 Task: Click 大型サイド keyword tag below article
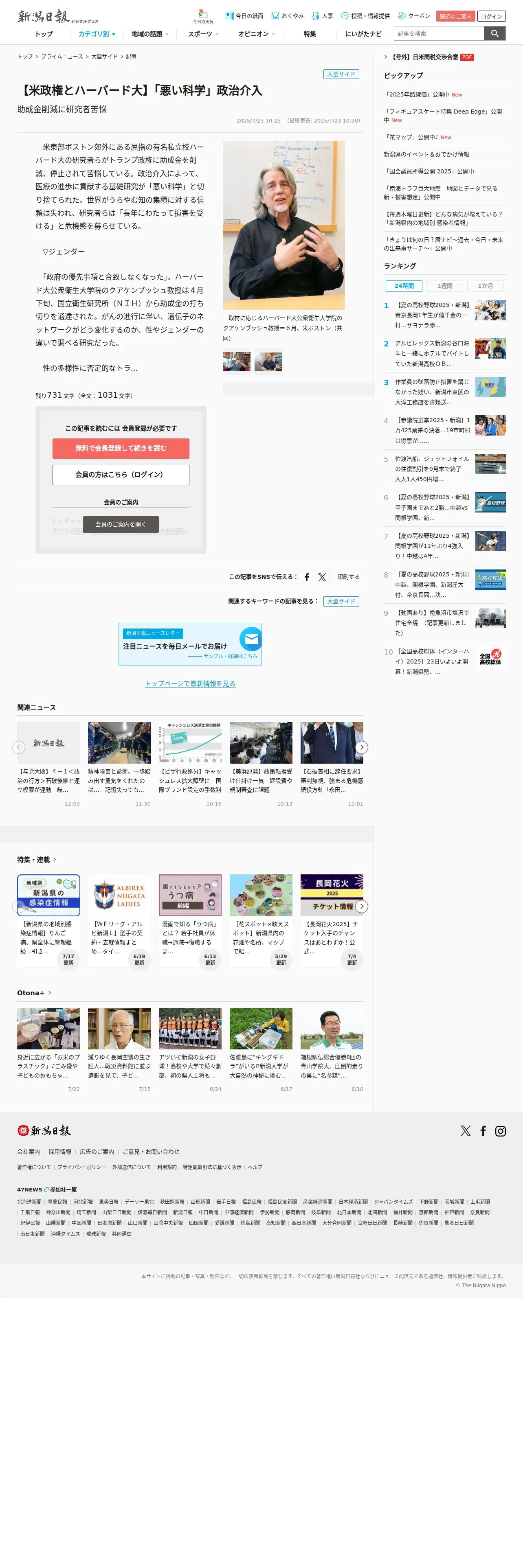pyautogui.click(x=341, y=601)
